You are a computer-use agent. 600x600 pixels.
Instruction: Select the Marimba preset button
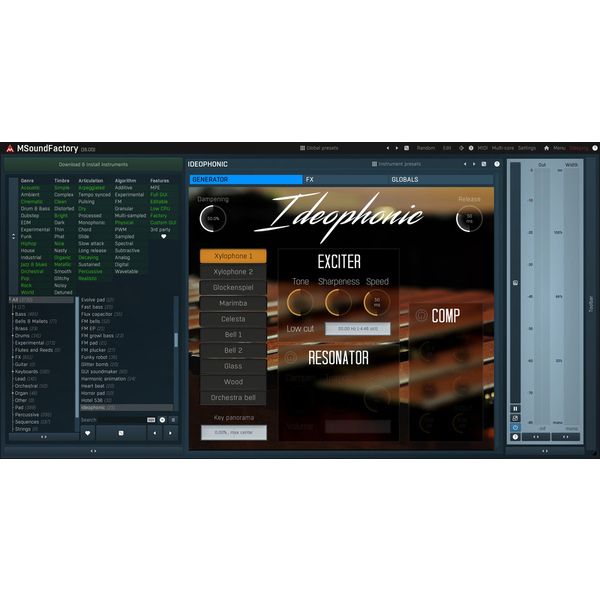coord(233,303)
